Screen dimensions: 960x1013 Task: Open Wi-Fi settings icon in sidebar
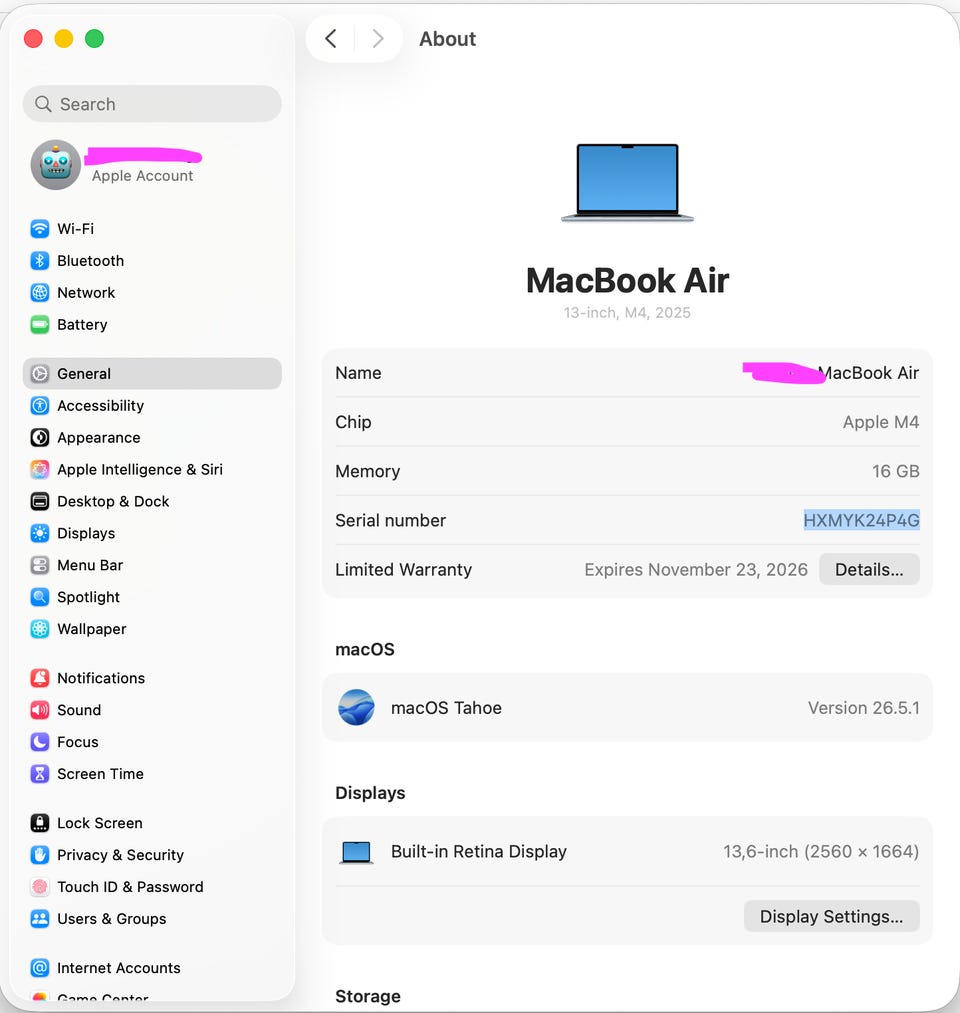[x=39, y=229]
